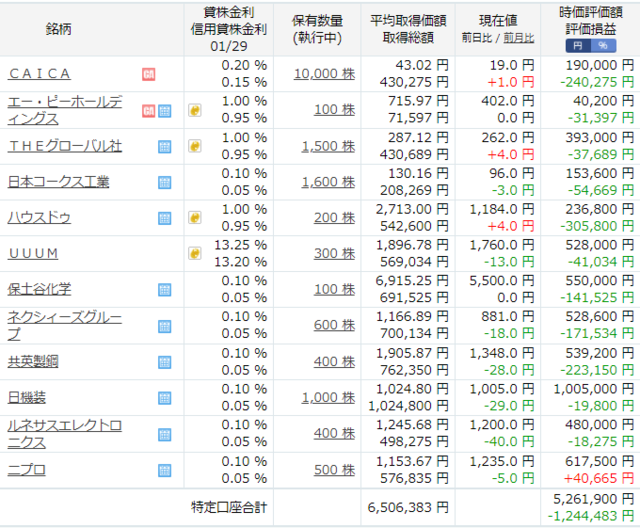
Task: Click ハウスドゥ loss -305,800 円
Action: click(x=597, y=226)
